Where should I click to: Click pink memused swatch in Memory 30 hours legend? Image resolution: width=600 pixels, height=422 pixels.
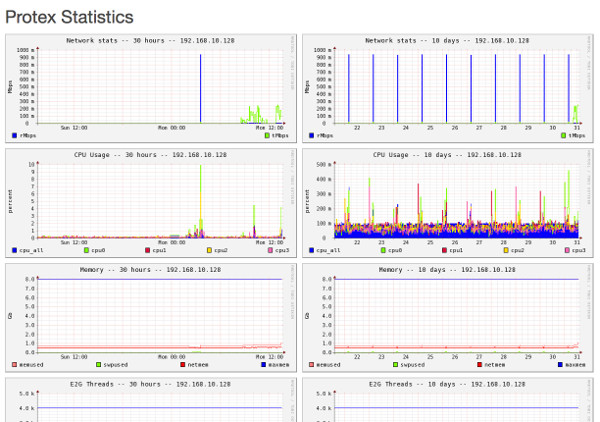tap(15, 365)
